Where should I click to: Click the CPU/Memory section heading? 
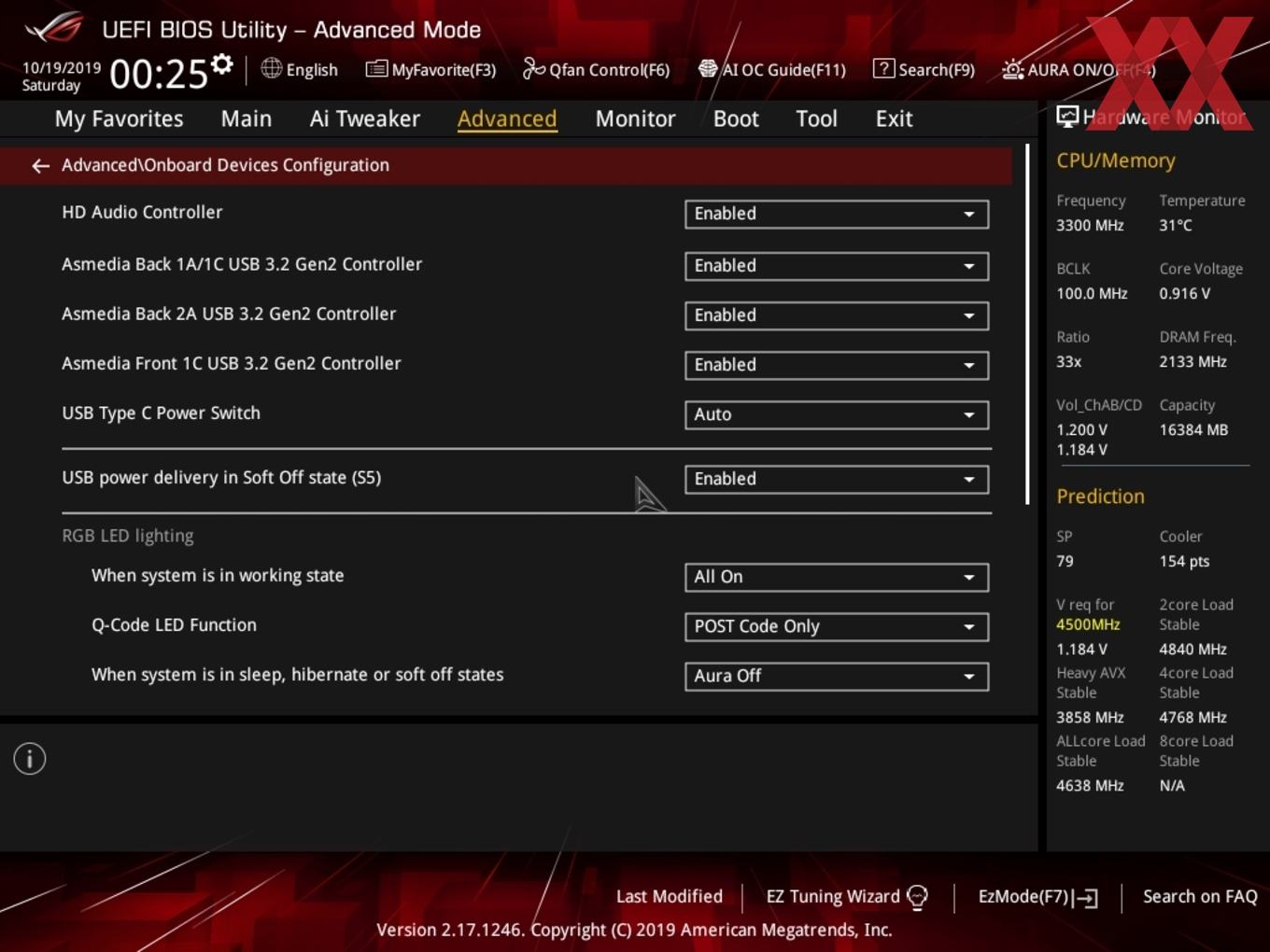tap(1115, 161)
